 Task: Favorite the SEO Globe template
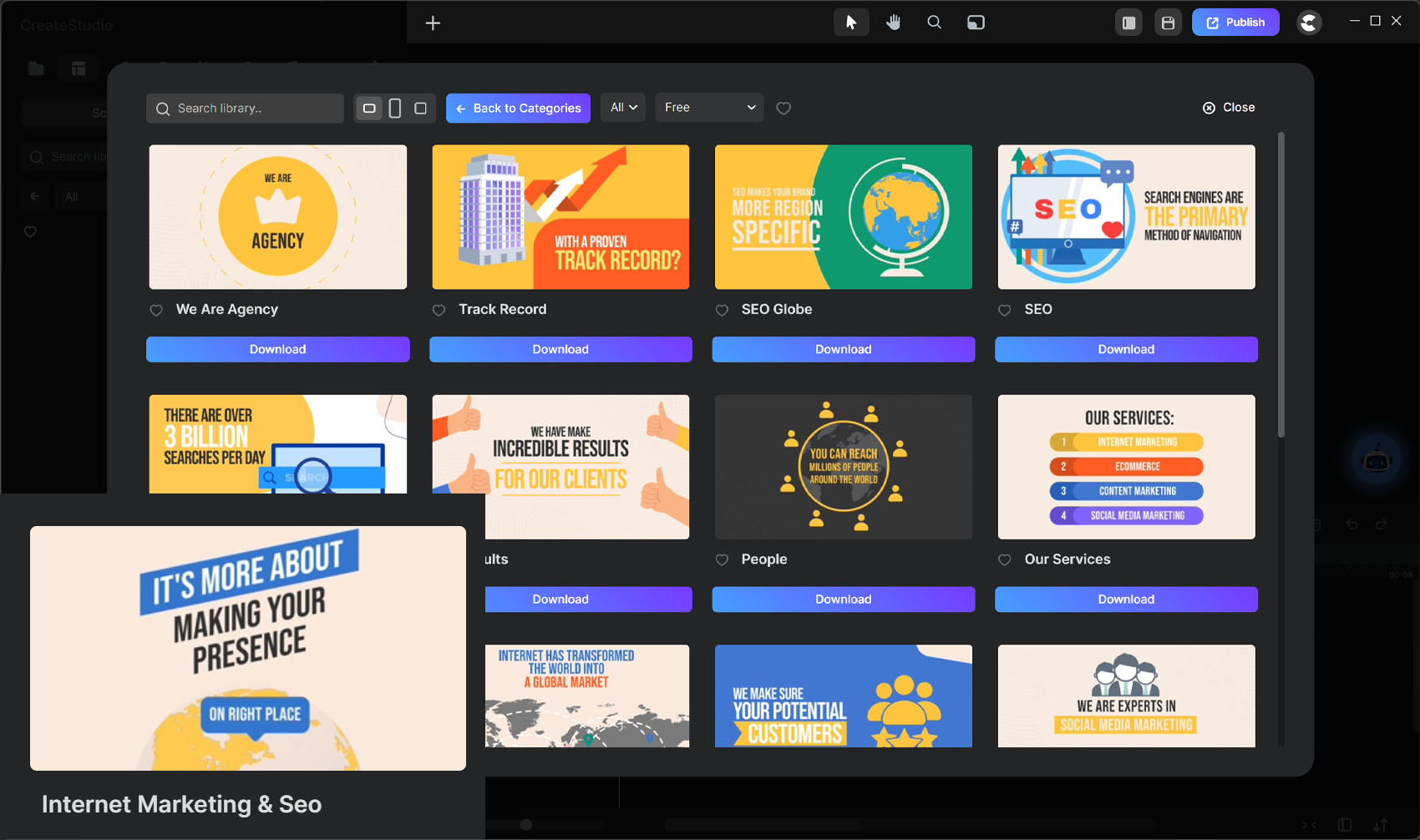[x=722, y=310]
